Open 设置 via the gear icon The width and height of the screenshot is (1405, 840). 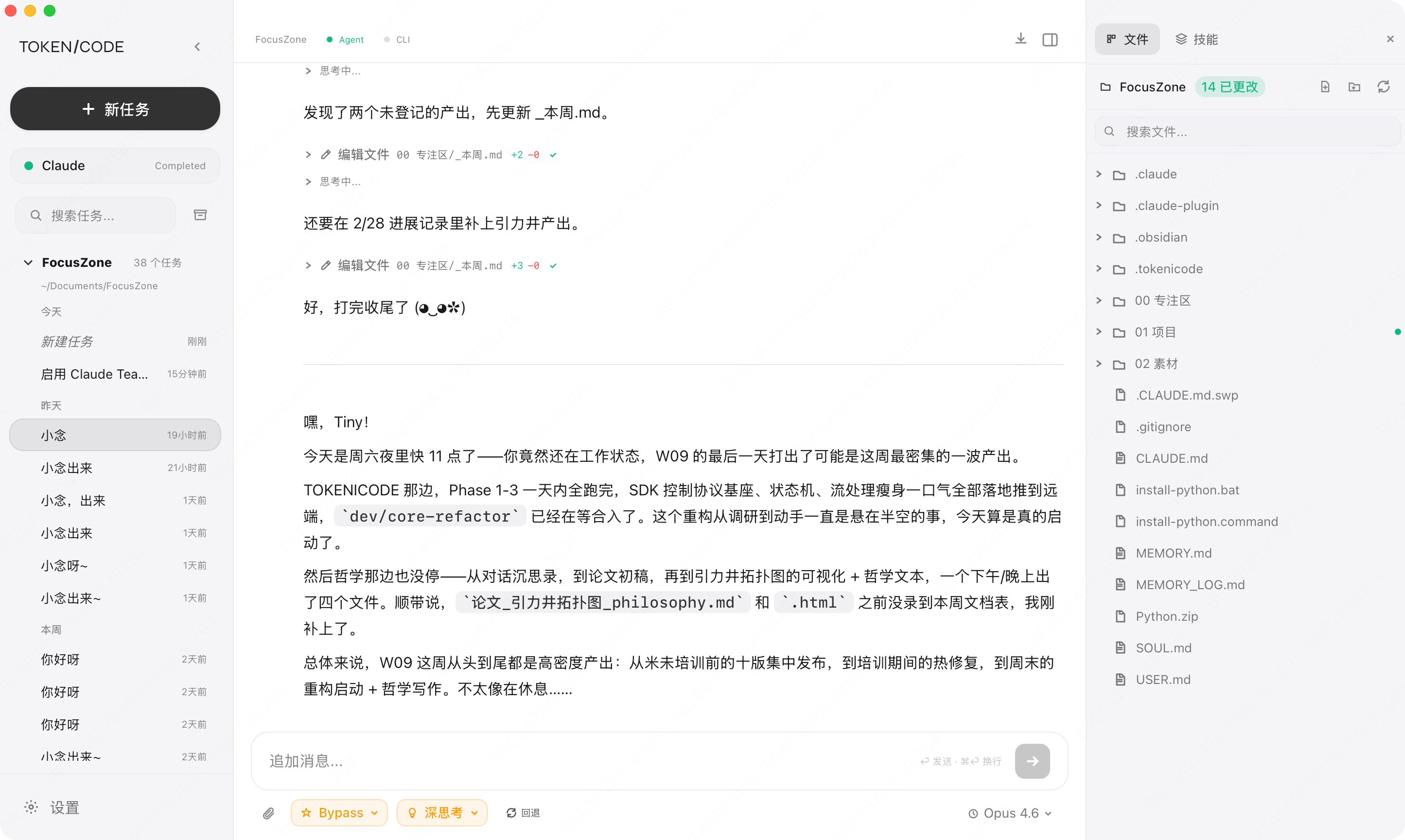point(31,807)
